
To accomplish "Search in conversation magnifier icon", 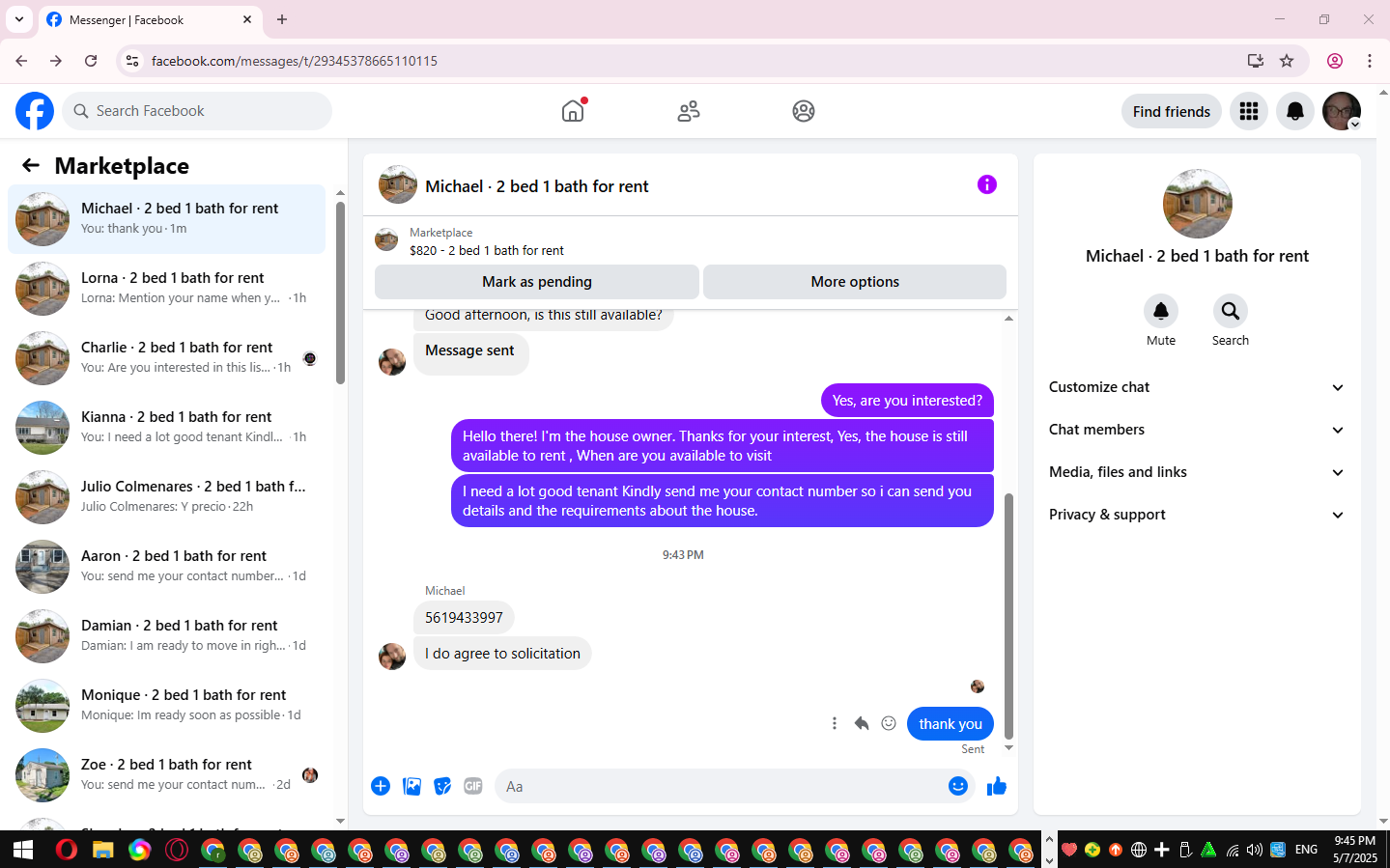I will point(1230,311).
